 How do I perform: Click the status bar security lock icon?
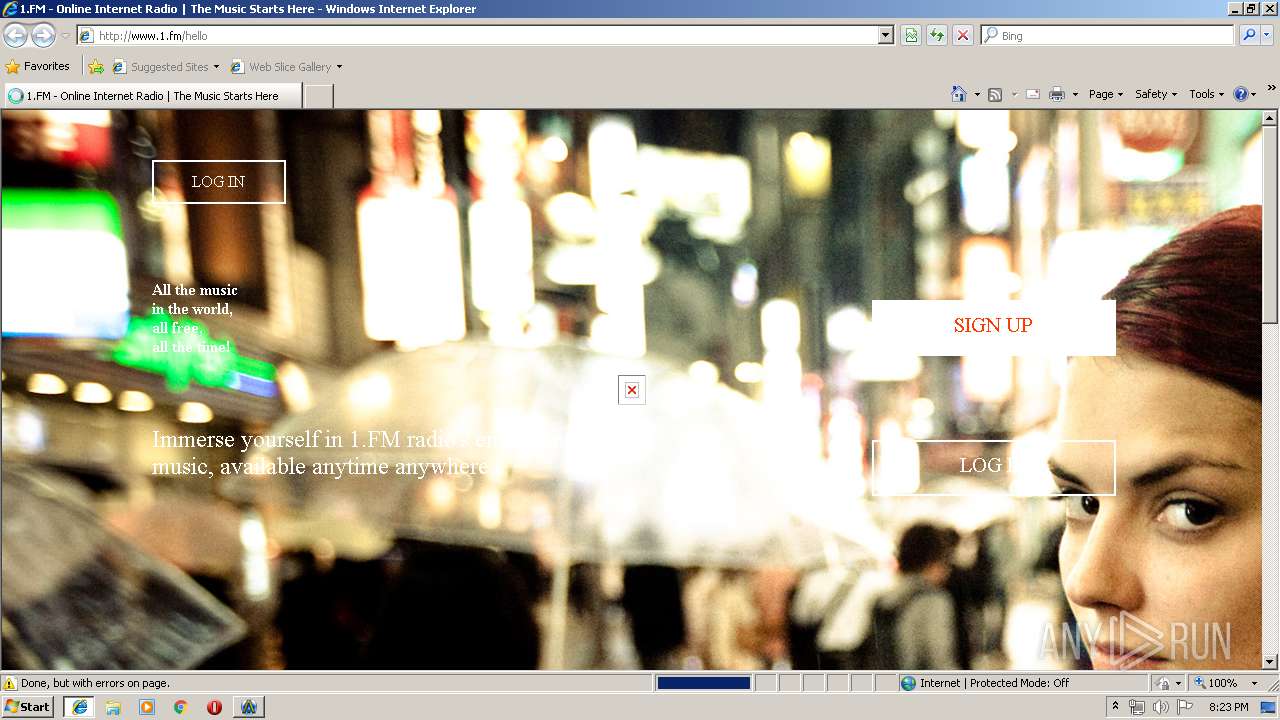(x=1163, y=683)
